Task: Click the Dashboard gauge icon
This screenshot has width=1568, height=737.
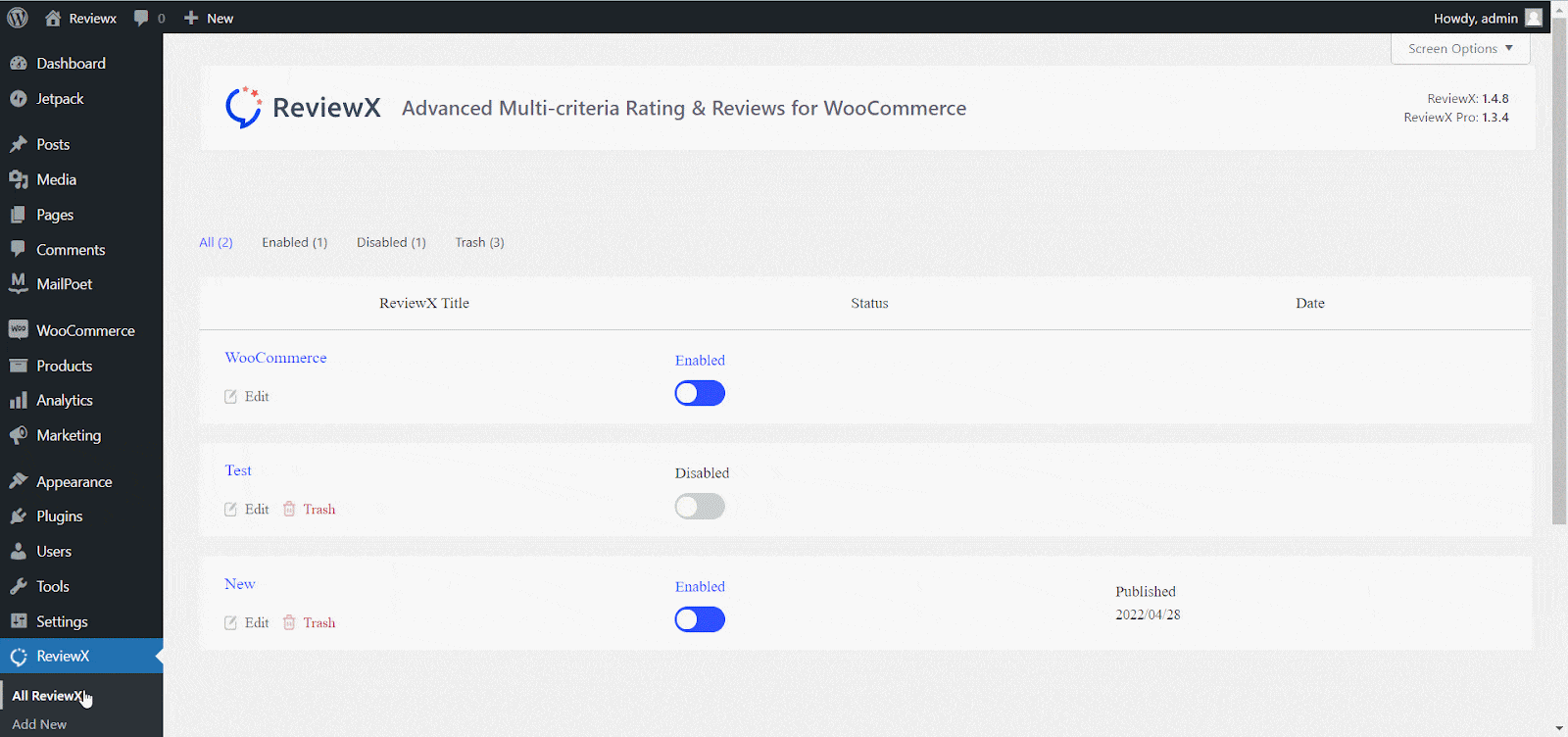Action: tap(18, 63)
